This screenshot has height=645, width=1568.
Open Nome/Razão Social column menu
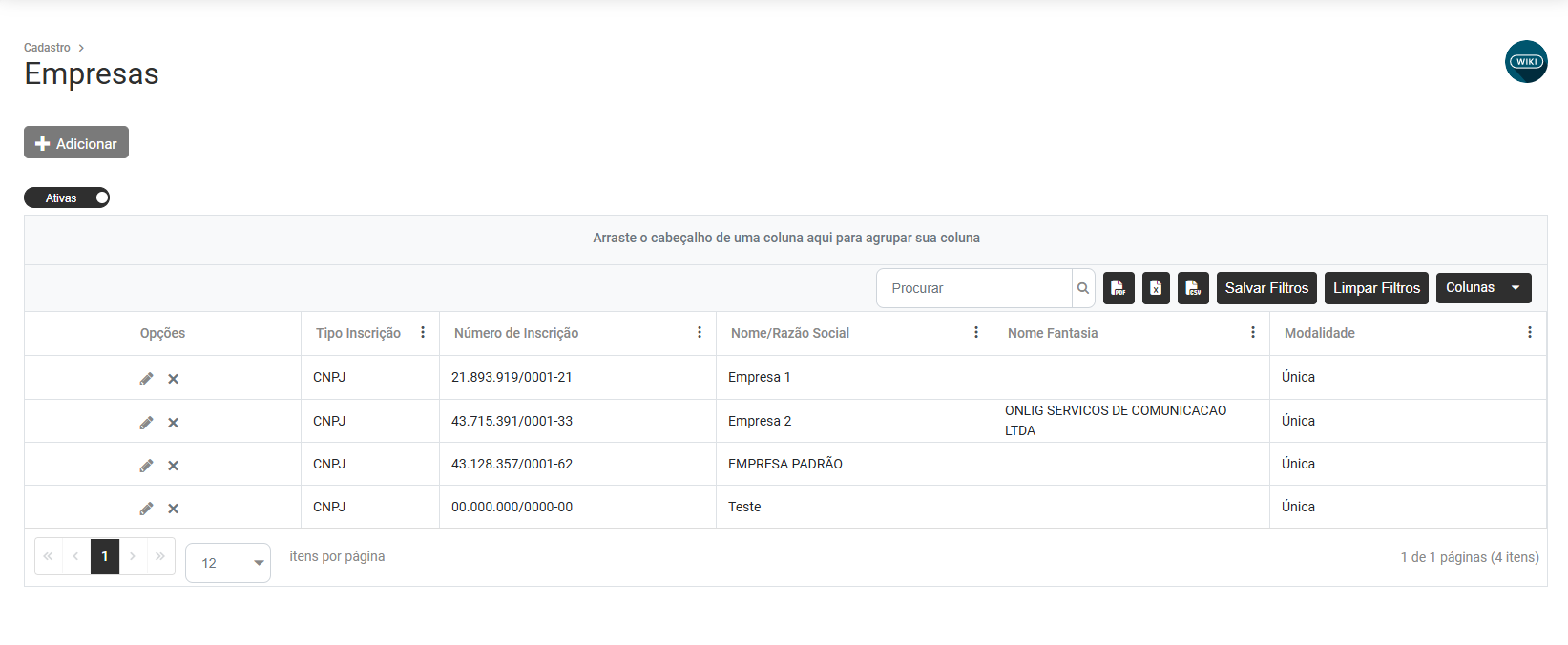pyautogui.click(x=976, y=332)
